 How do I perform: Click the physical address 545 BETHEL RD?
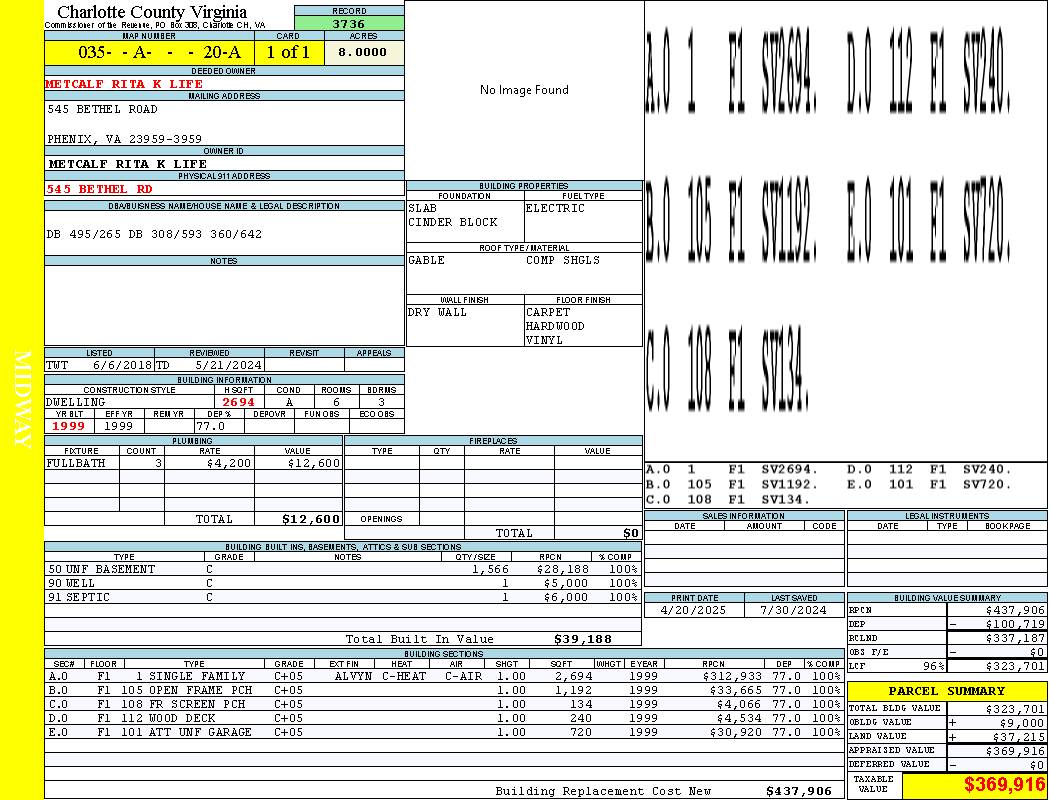[99, 189]
